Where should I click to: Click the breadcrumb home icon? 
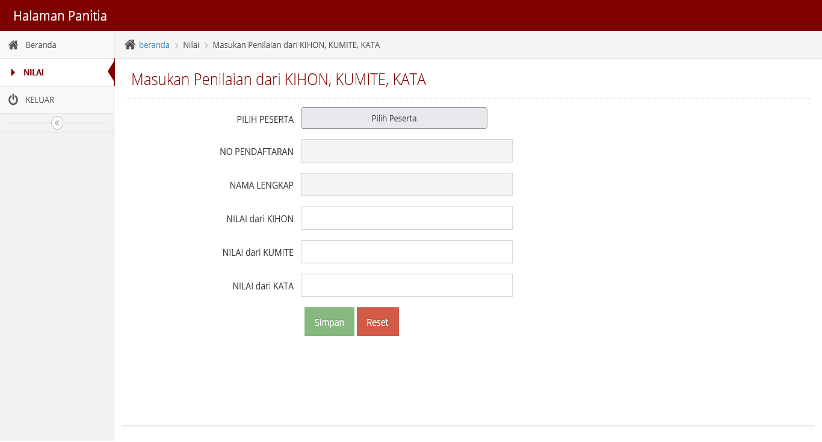[x=130, y=45]
